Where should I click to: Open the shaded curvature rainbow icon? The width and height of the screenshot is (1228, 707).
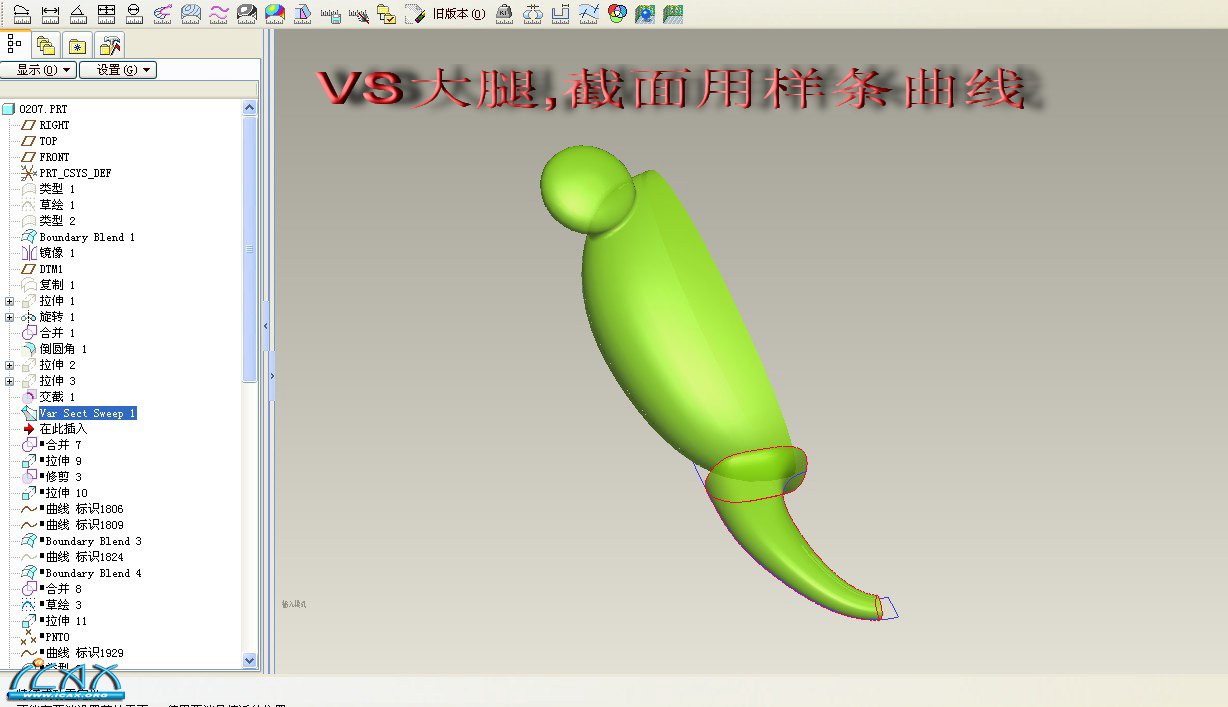[x=274, y=14]
